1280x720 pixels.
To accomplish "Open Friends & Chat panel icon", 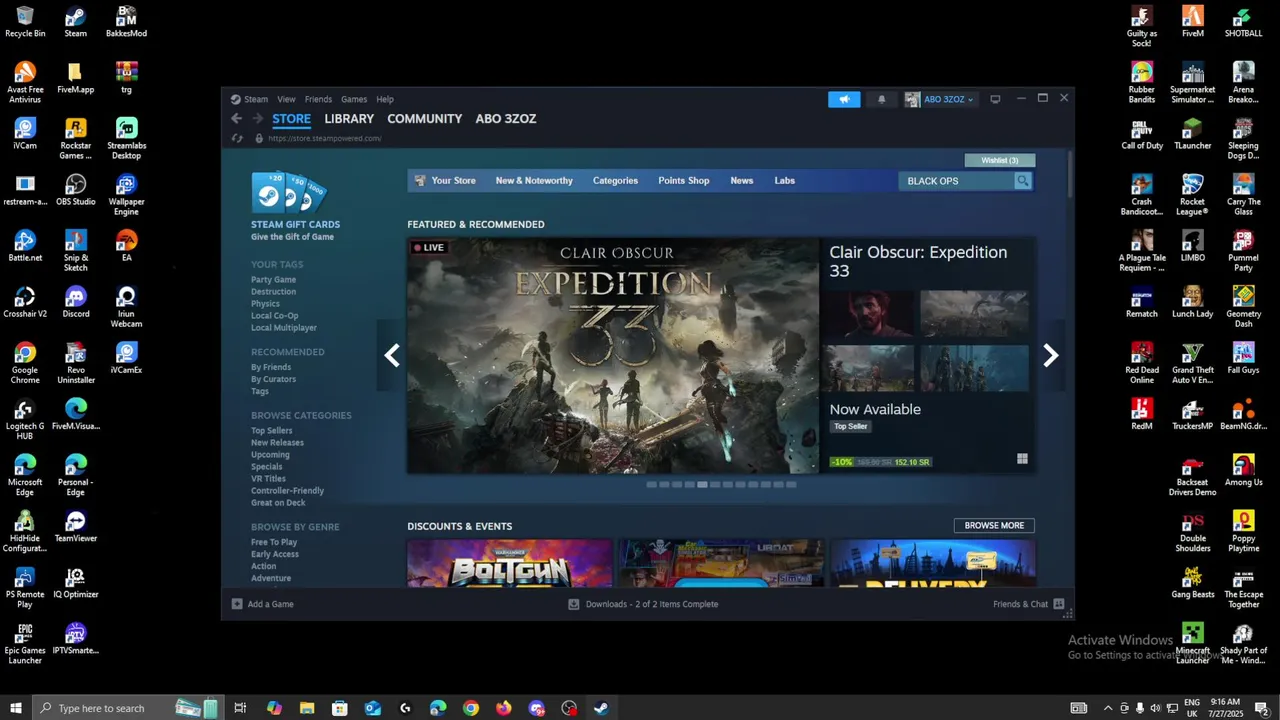I will (1058, 604).
